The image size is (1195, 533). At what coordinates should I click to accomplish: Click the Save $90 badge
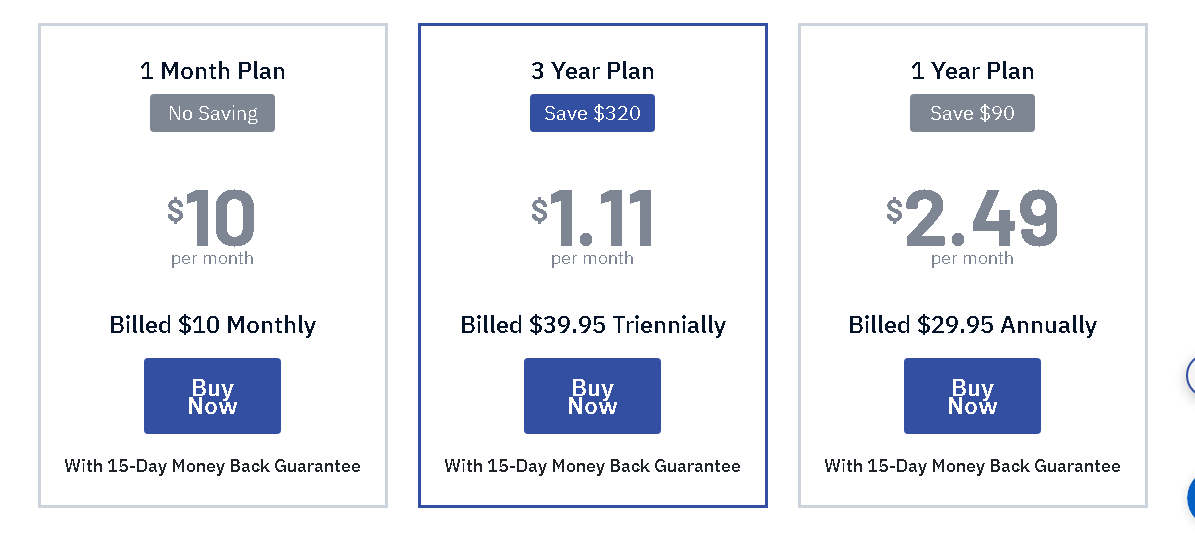(x=972, y=113)
